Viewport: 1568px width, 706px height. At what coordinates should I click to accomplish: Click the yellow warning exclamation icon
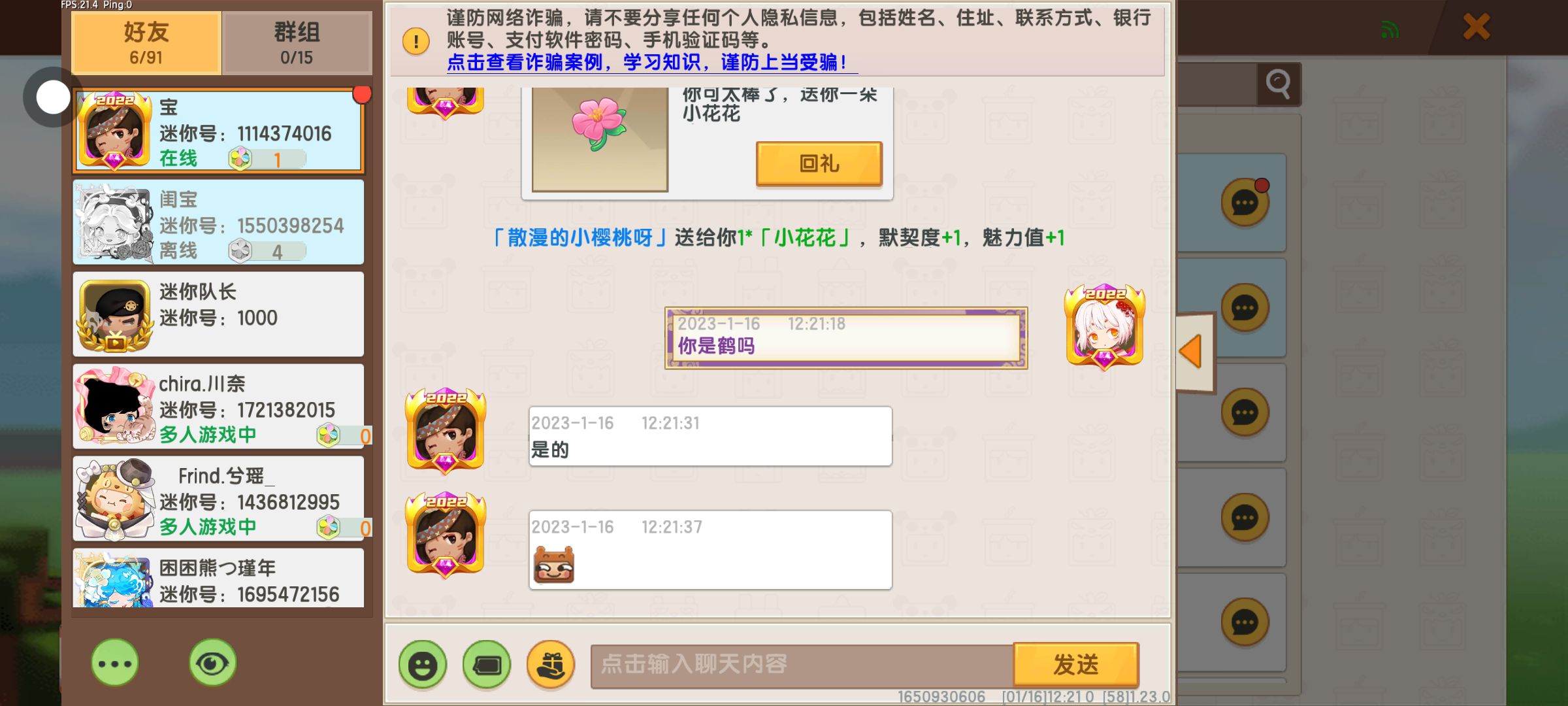(x=416, y=41)
